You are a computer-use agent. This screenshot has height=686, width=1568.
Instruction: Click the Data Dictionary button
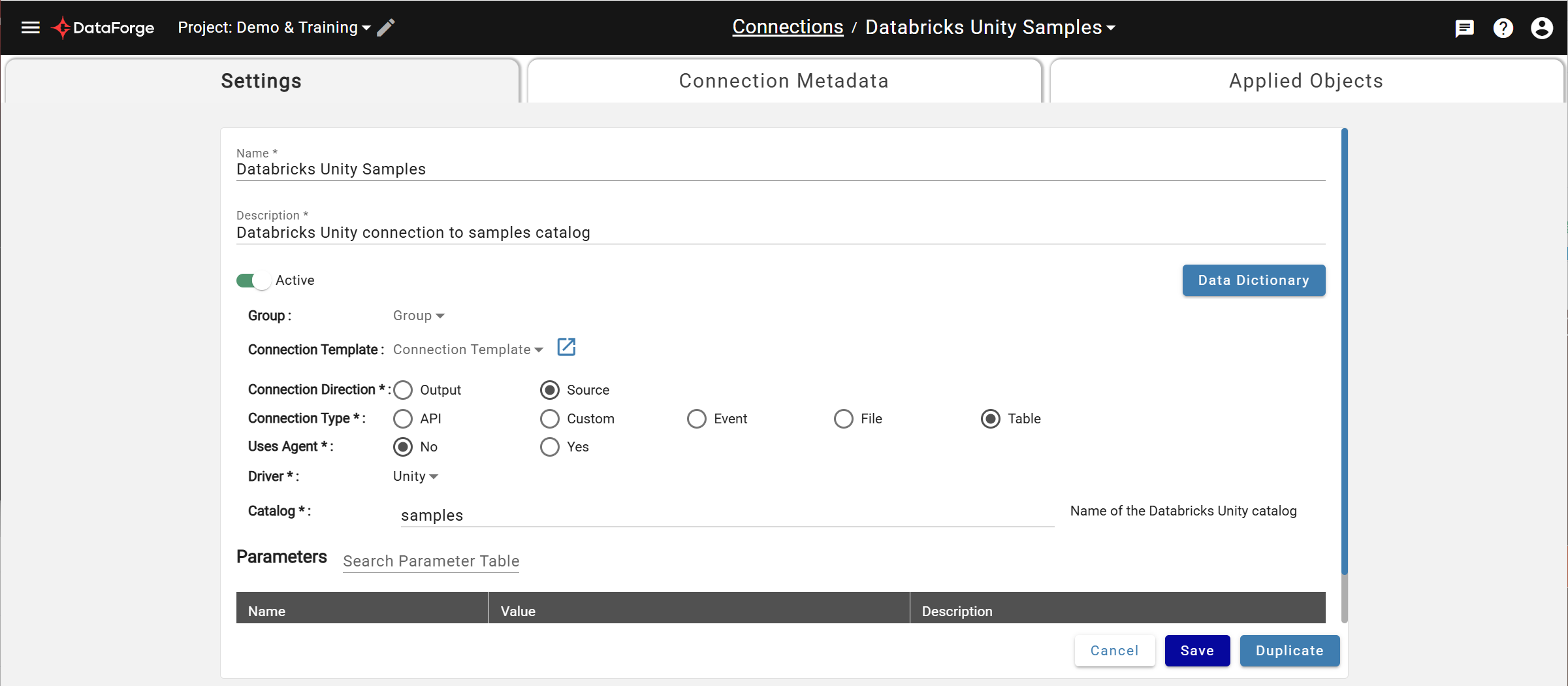pos(1253,280)
